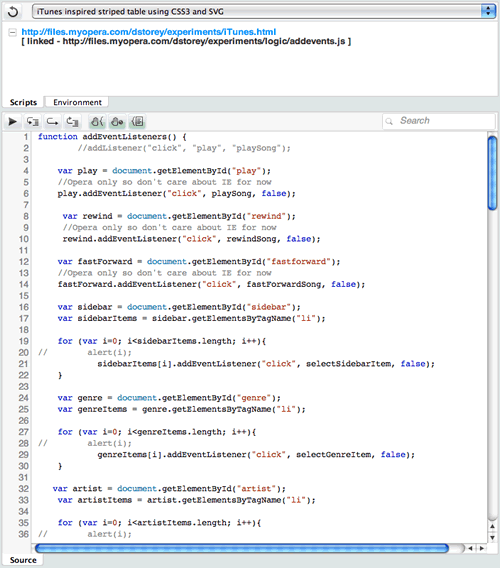Click the Step Out debugger icon
The width and height of the screenshot is (500, 568).
click(x=72, y=122)
